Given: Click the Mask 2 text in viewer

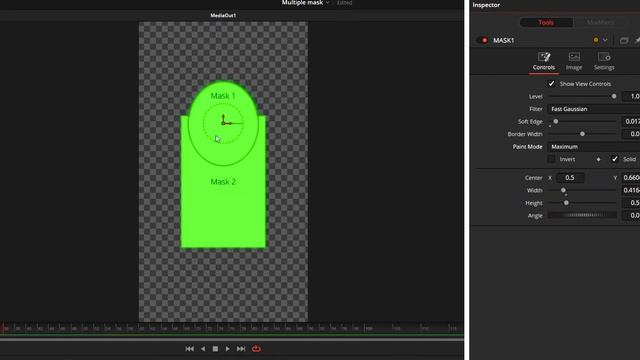Looking at the screenshot, I should click(x=223, y=182).
